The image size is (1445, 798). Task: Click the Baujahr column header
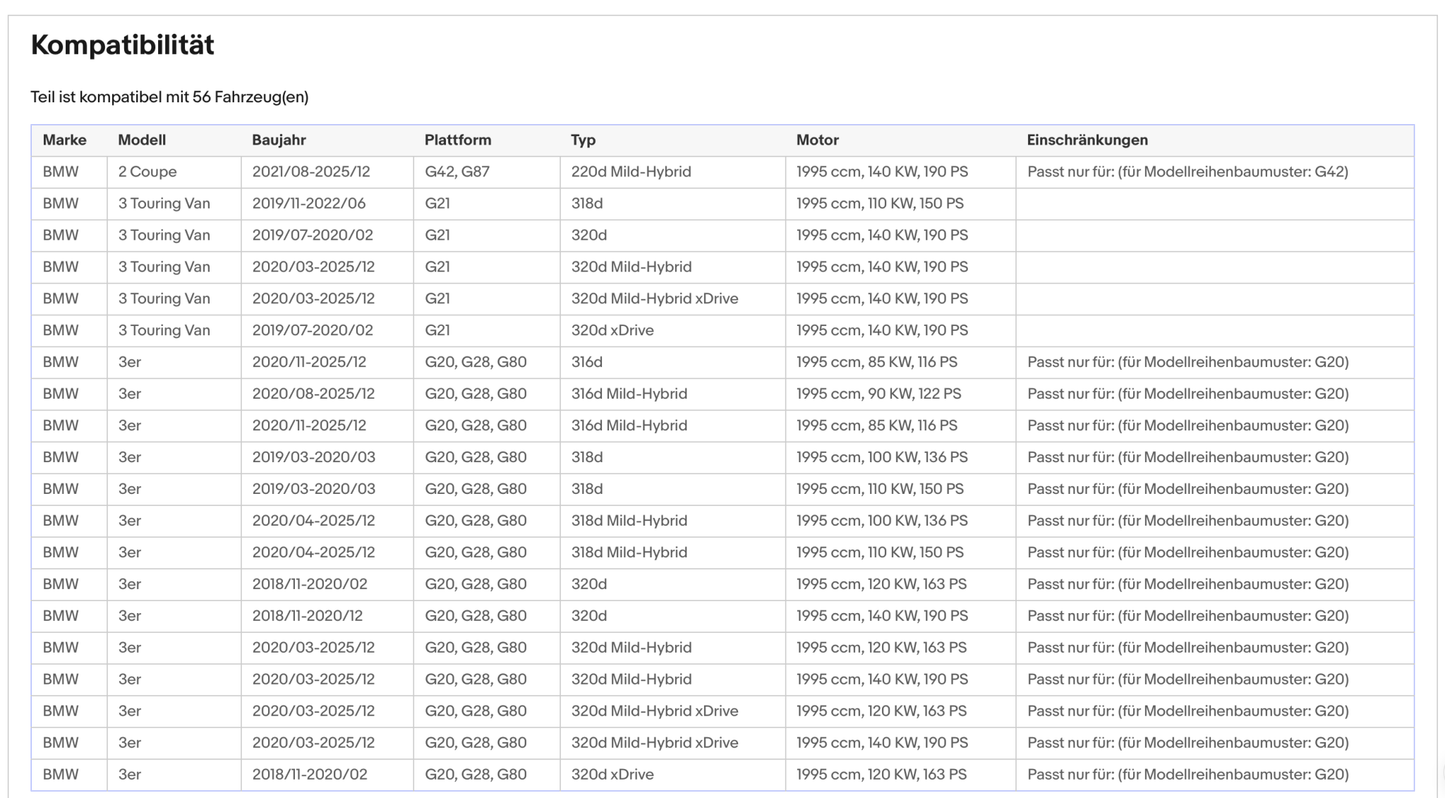click(x=279, y=140)
